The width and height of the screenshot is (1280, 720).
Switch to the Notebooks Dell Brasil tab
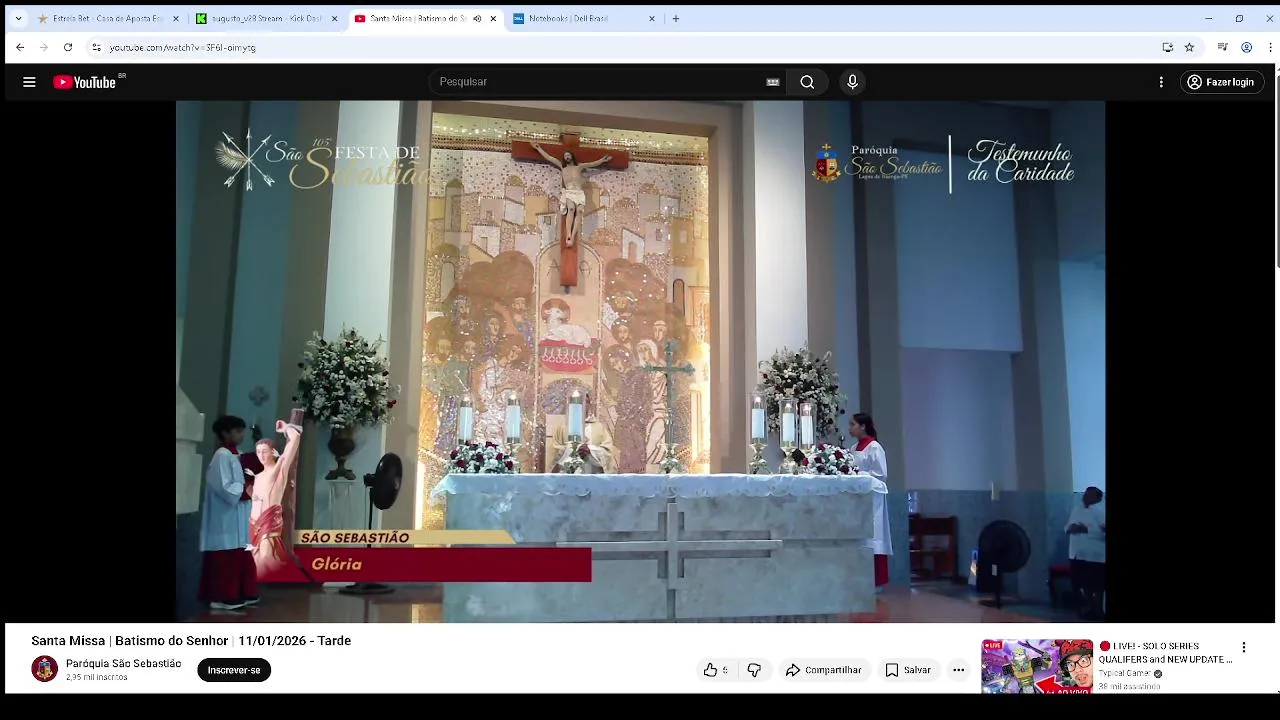(585, 18)
